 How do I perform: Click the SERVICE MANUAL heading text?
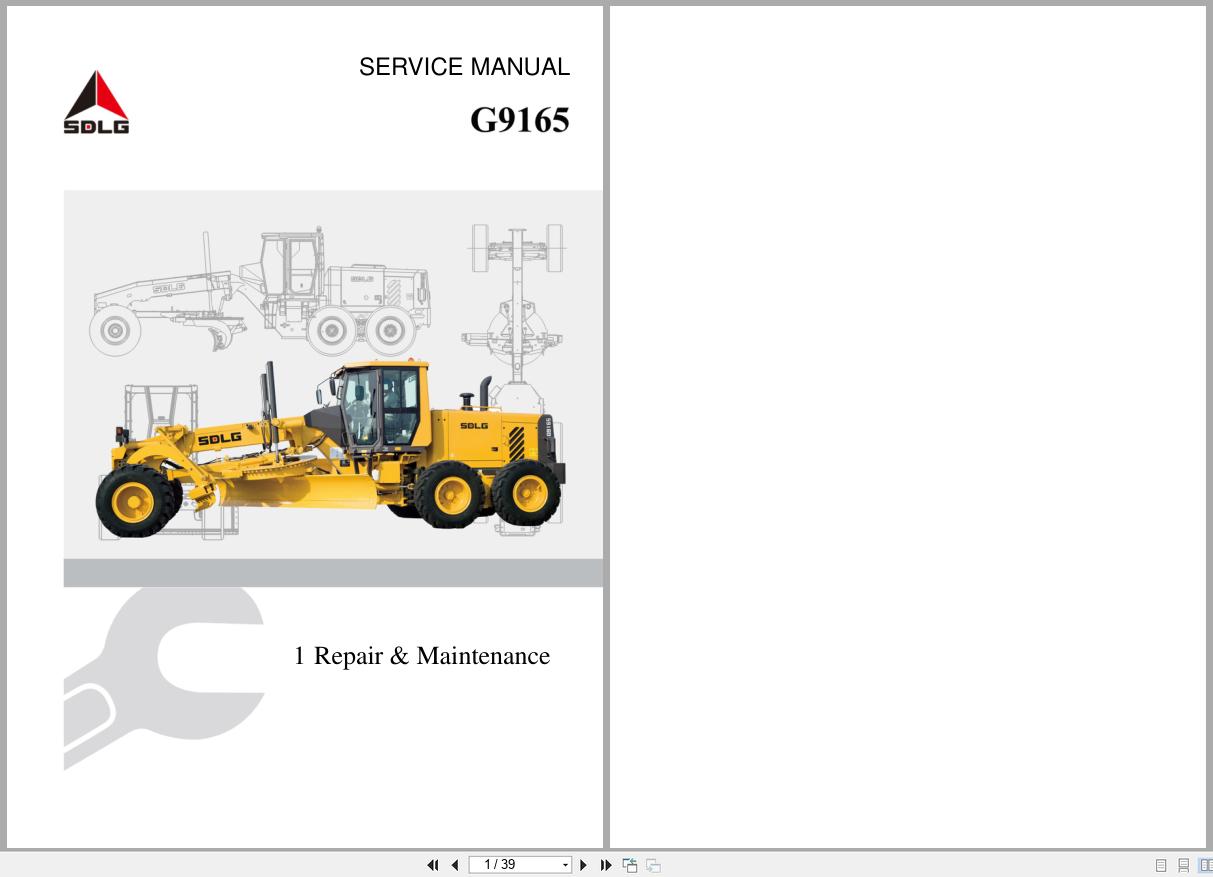coord(464,67)
